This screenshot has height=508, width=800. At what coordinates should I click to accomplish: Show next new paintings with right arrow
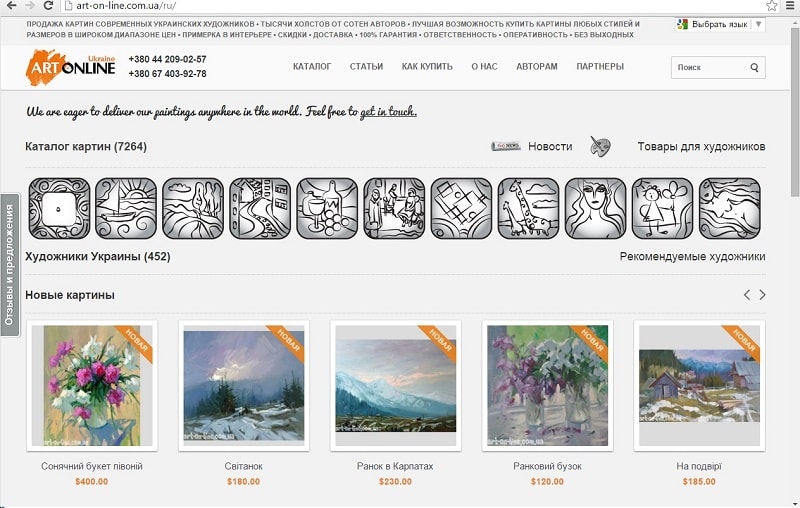[762, 295]
